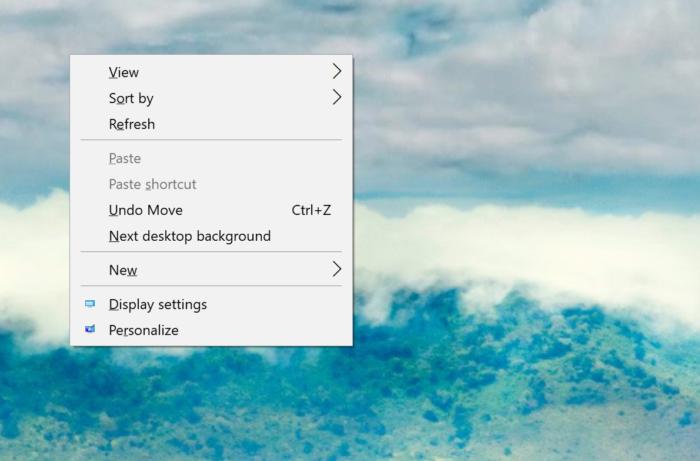Open Display settings
This screenshot has height=461, width=700.
pyautogui.click(x=158, y=304)
